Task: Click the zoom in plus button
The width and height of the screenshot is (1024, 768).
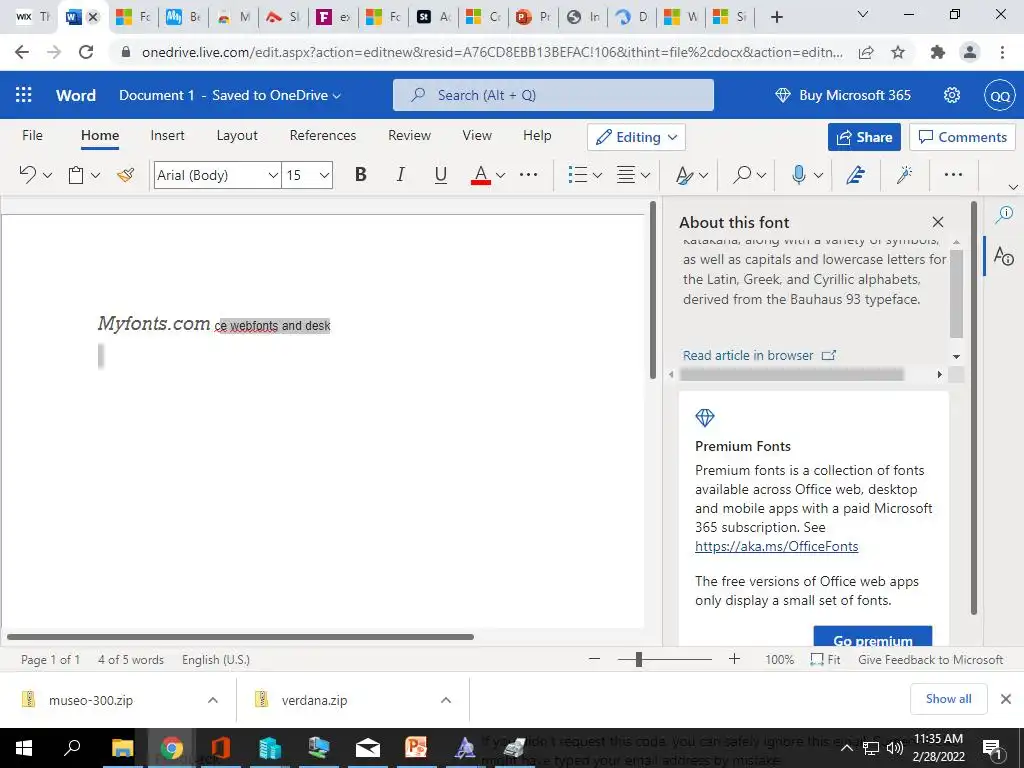Action: (x=734, y=659)
